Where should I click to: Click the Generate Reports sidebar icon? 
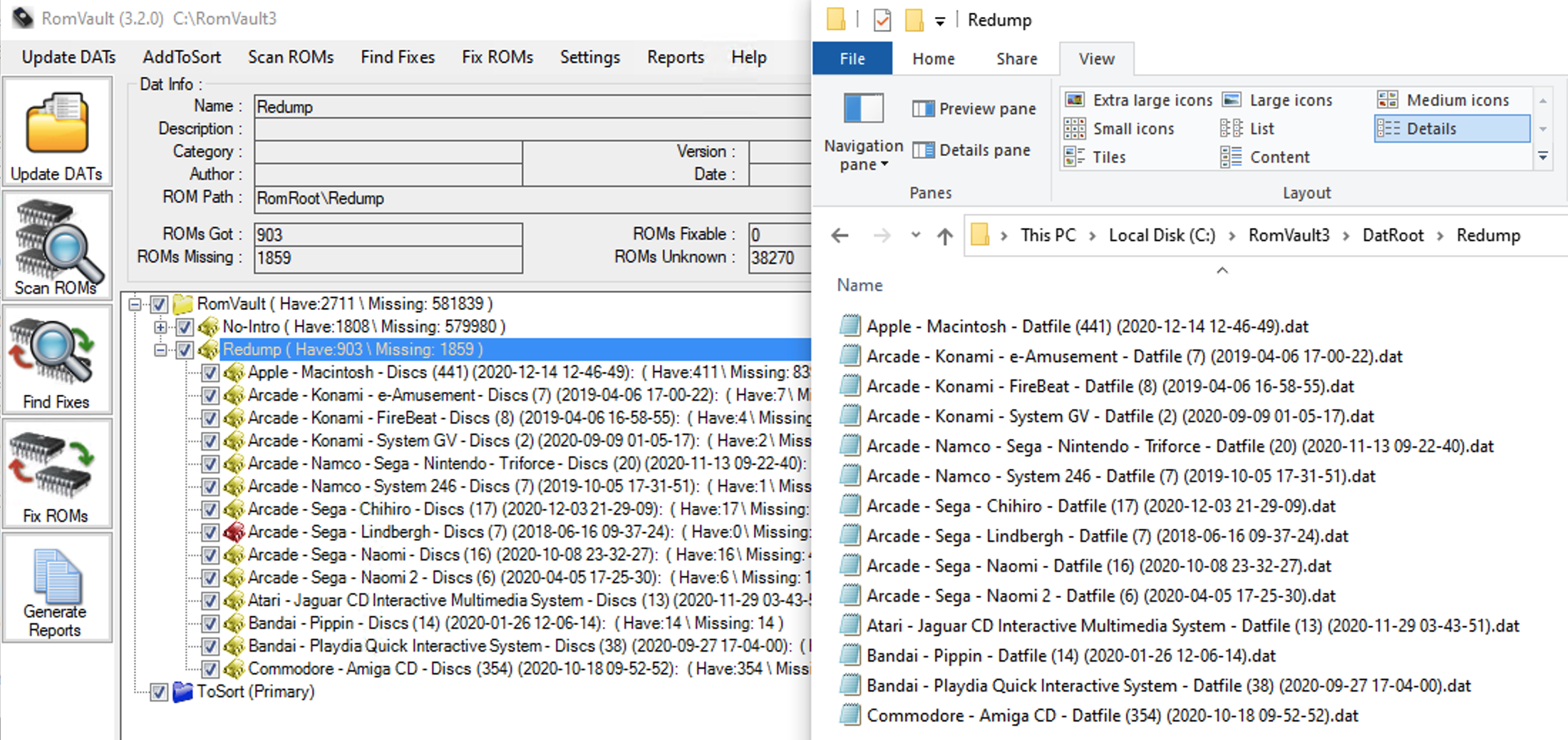point(57,589)
